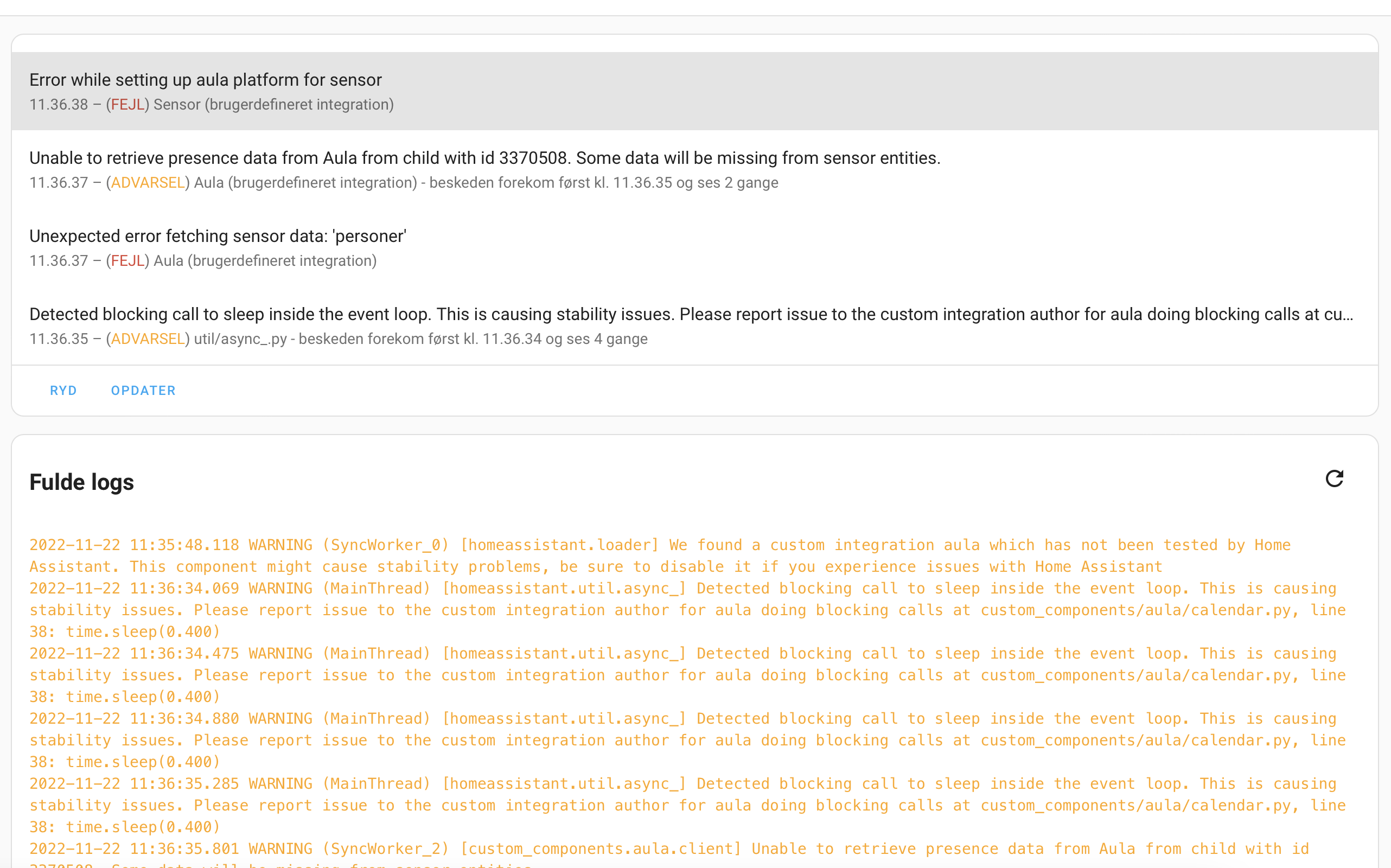This screenshot has height=868, width=1391.
Task: Click the Fulde logs section heading
Action: coord(81,482)
